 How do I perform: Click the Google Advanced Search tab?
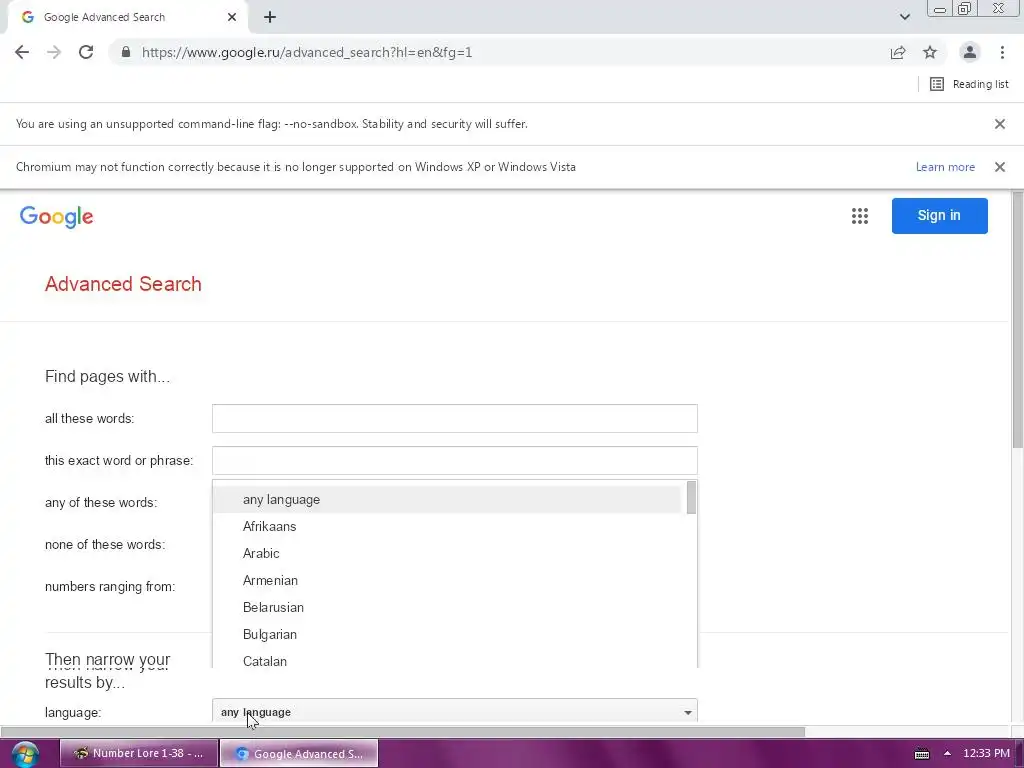pyautogui.click(x=127, y=17)
